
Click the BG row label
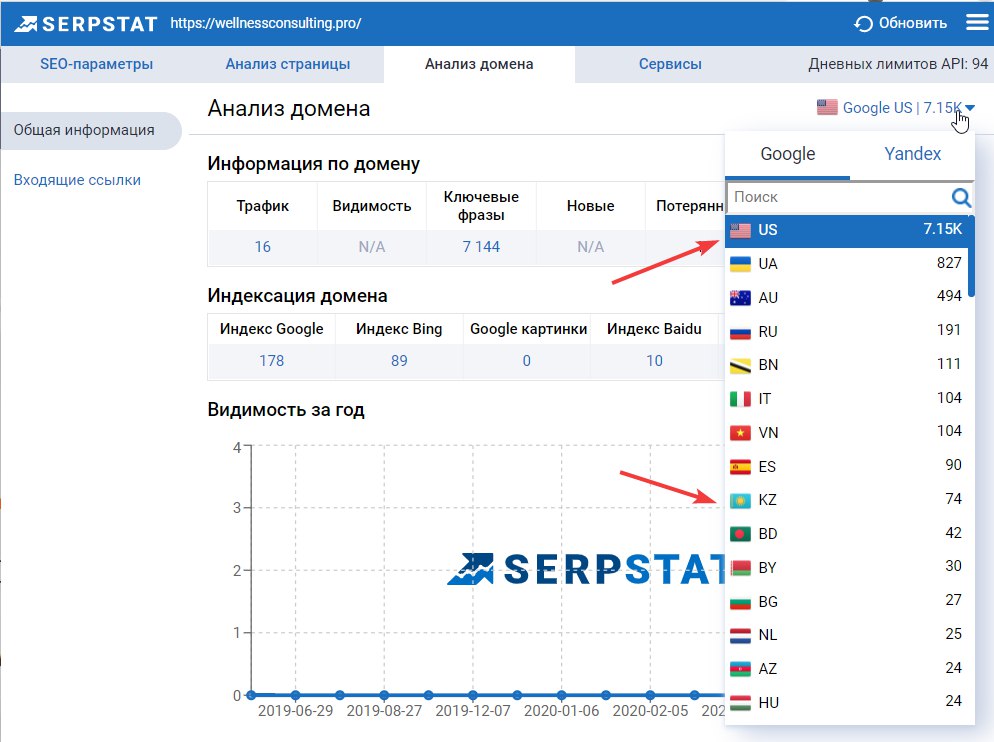(x=768, y=602)
